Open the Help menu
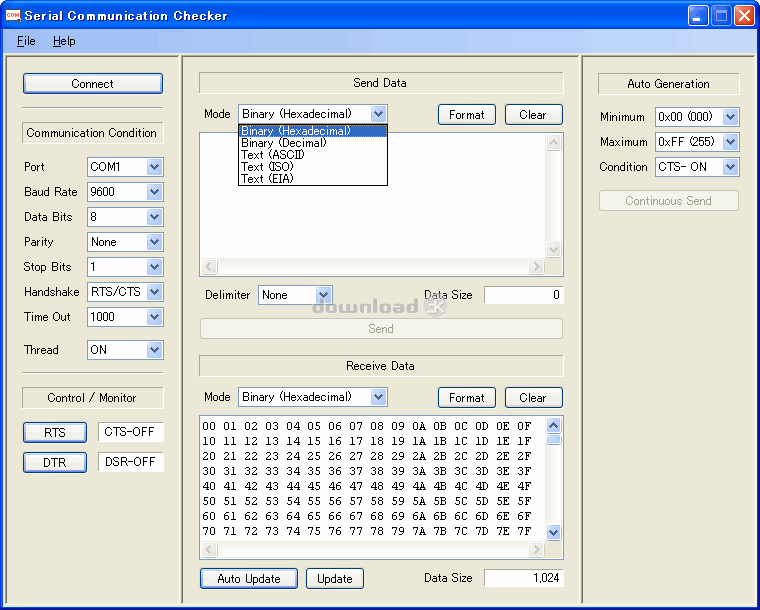The width and height of the screenshot is (760, 610). coord(64,41)
